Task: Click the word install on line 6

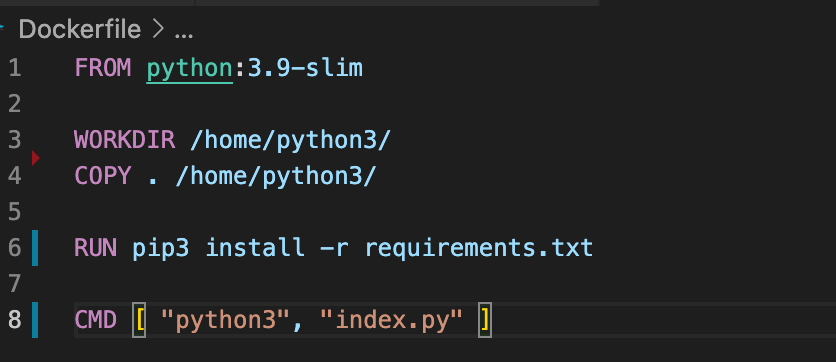Action: point(255,247)
